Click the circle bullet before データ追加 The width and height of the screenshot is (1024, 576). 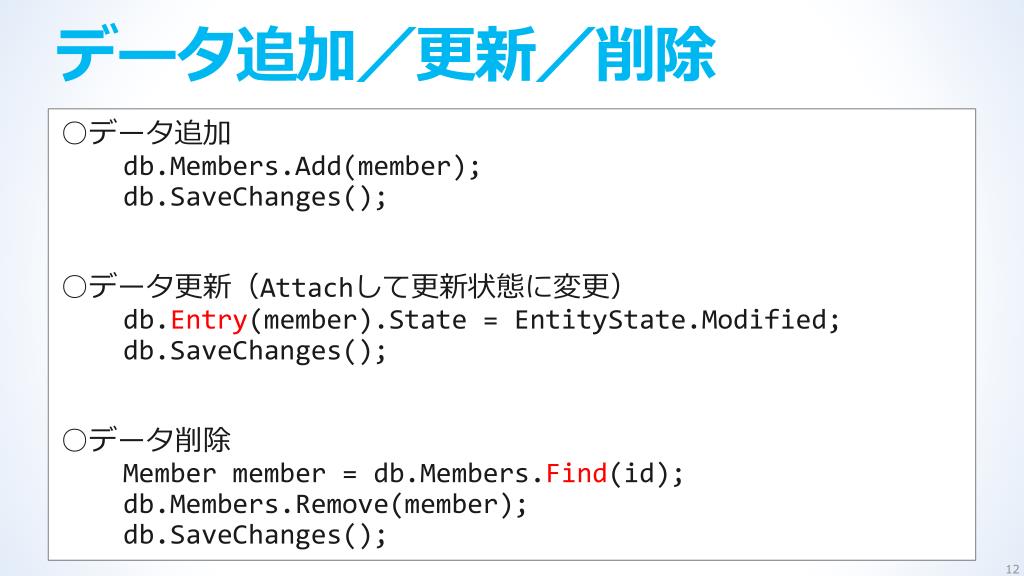pyautogui.click(x=74, y=134)
